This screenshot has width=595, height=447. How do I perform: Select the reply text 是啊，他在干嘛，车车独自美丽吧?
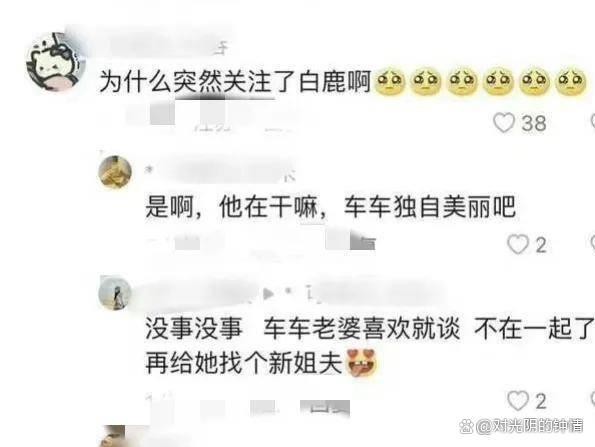pyautogui.click(x=330, y=206)
